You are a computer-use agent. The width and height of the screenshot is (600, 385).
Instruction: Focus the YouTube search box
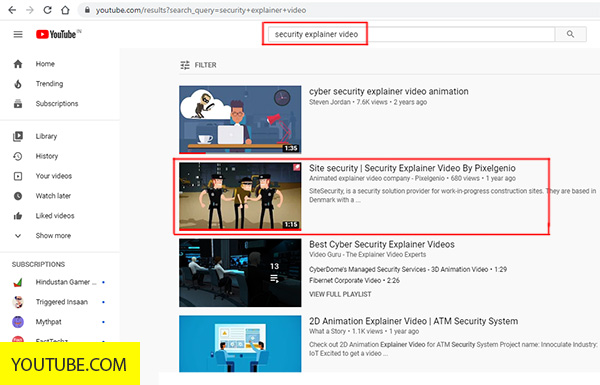coord(411,34)
